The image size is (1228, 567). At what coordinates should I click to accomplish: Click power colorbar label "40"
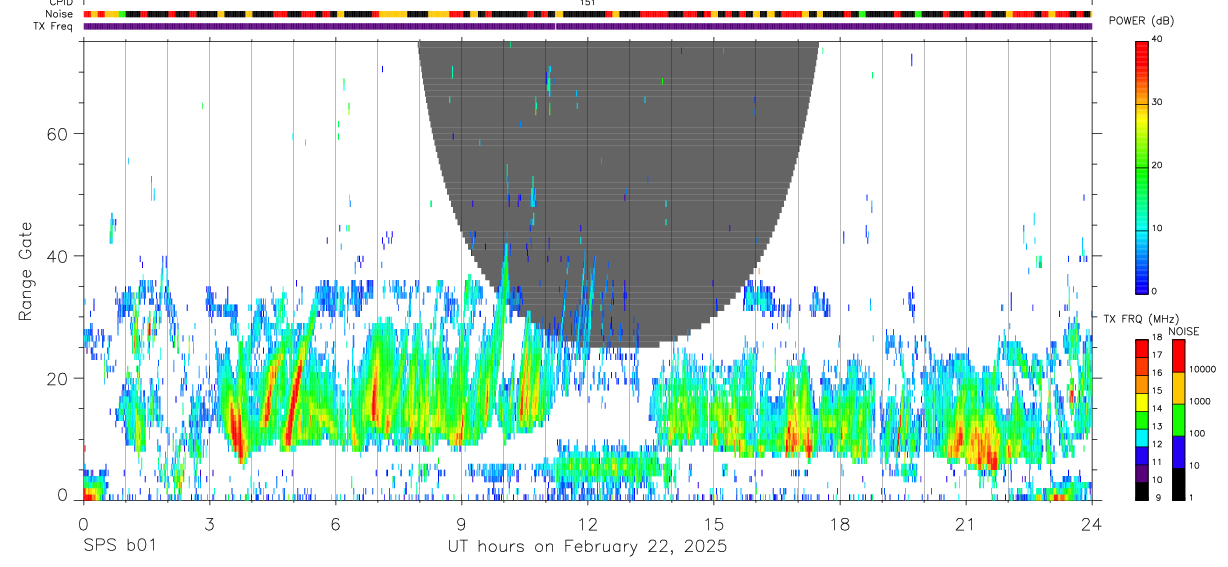pyautogui.click(x=1158, y=40)
